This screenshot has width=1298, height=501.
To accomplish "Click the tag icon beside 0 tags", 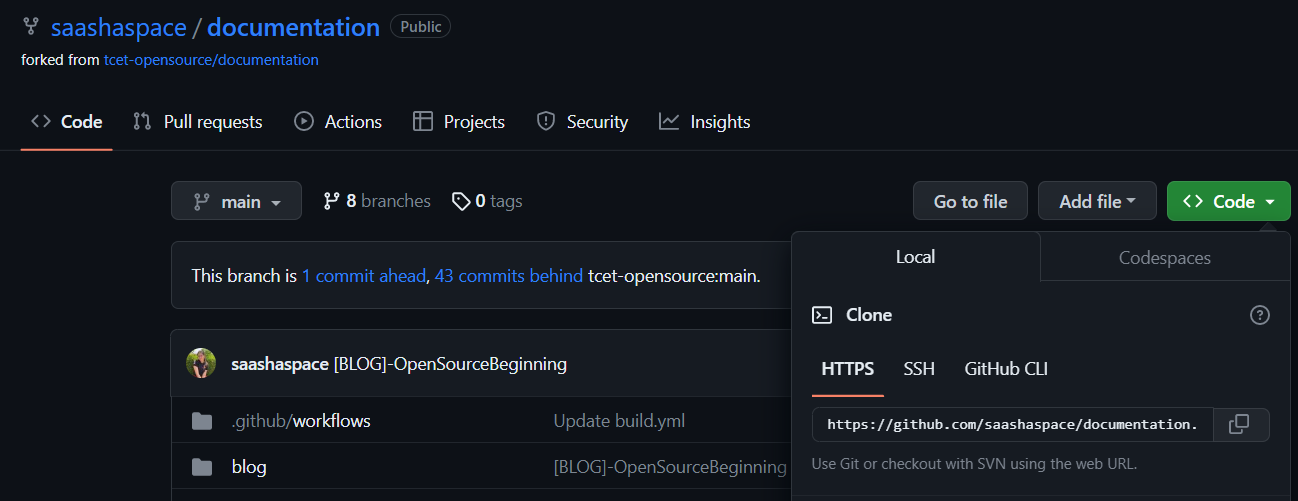I will pyautogui.click(x=461, y=201).
